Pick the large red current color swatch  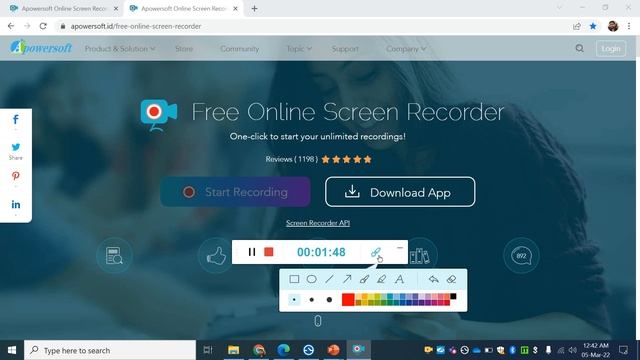pos(348,300)
